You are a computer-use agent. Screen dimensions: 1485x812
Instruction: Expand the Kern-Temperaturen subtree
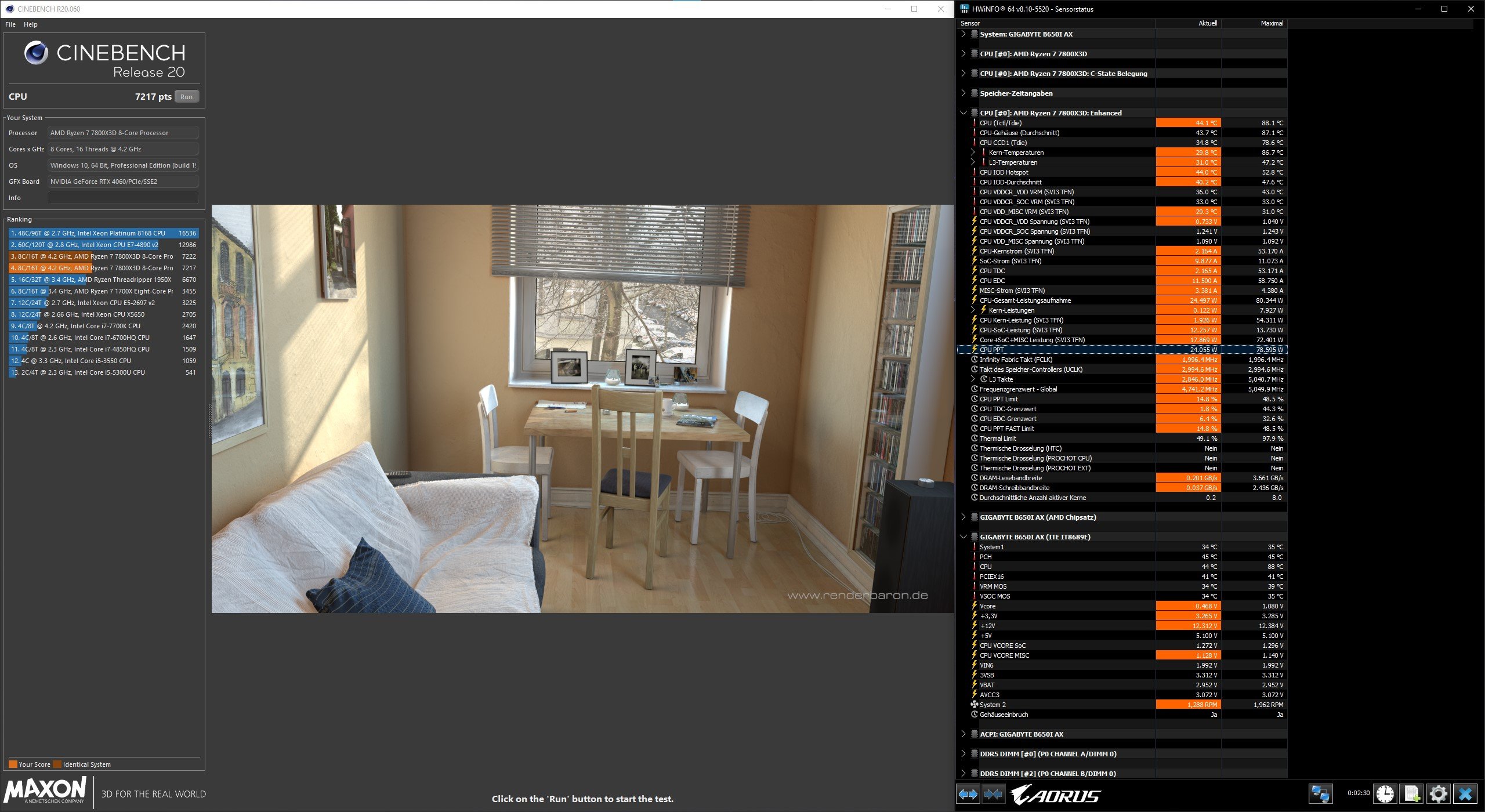(973, 153)
